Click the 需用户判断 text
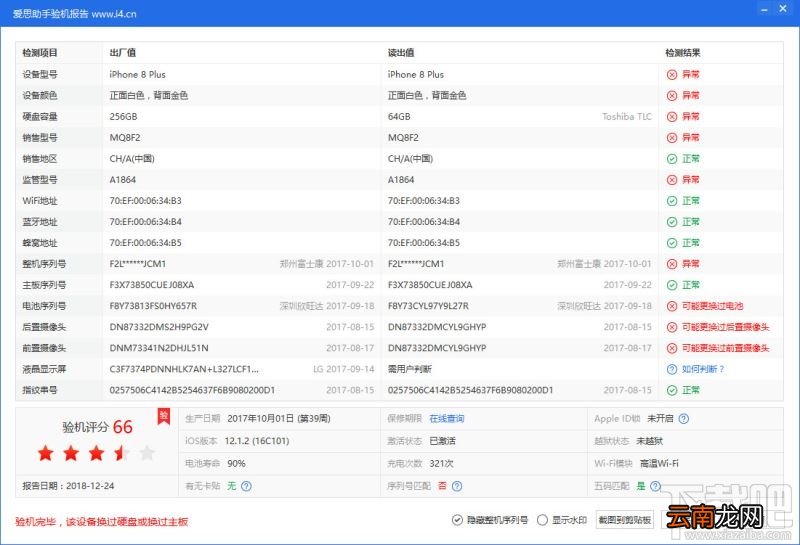Screen dimensions: 800x545 pos(410,369)
